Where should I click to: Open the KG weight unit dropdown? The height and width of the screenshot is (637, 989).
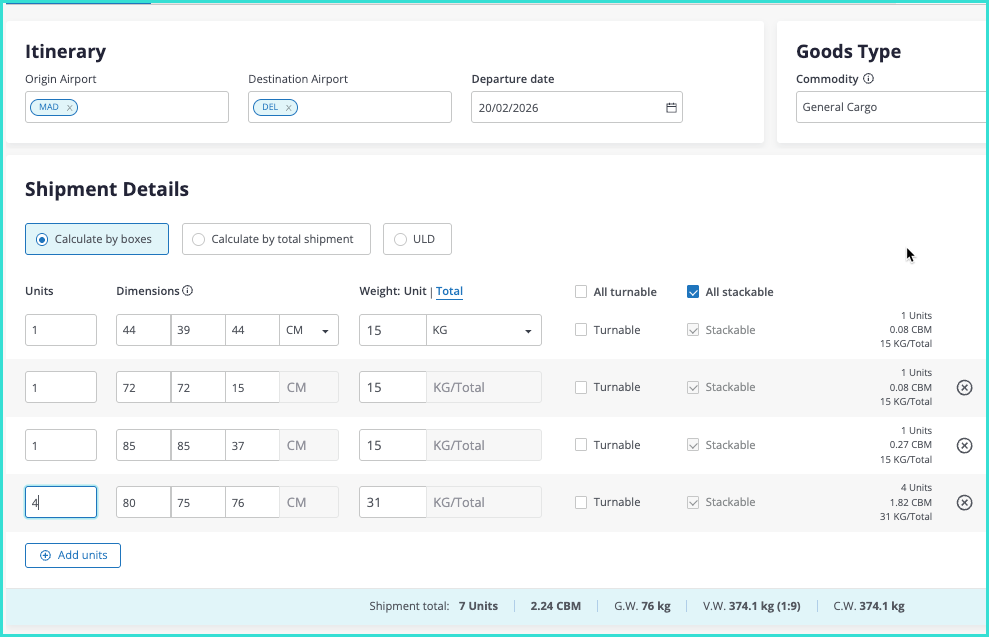click(x=484, y=330)
